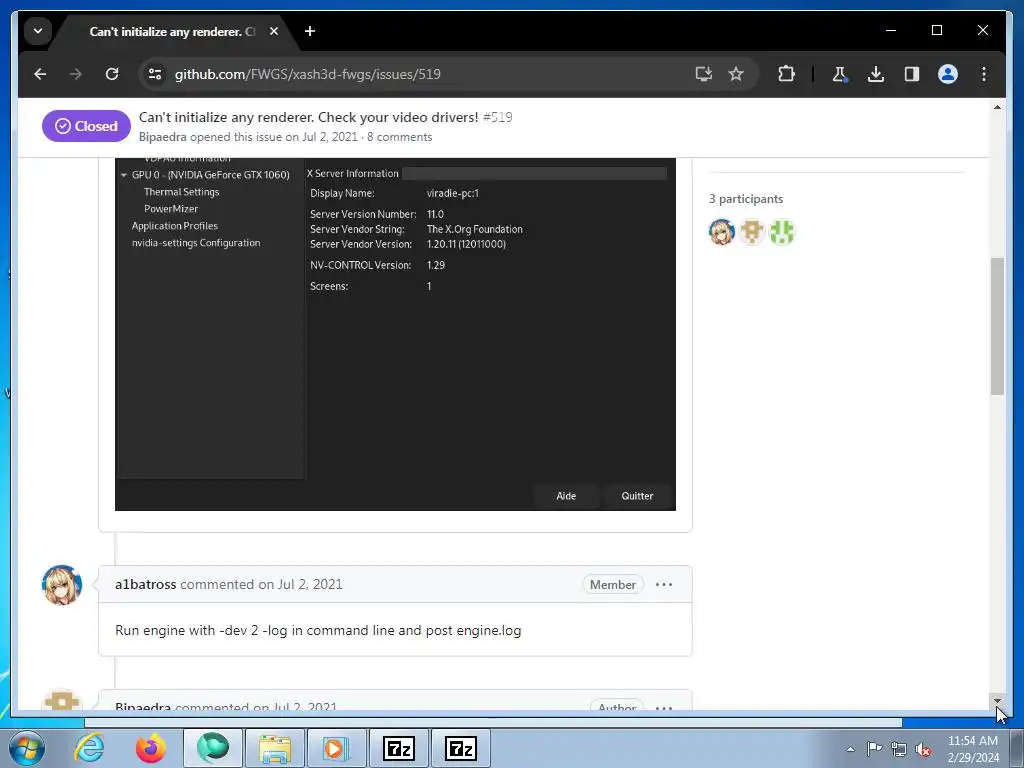The width and height of the screenshot is (1024, 768).
Task: Click the green globe browser taskbar icon
Action: tap(213, 748)
